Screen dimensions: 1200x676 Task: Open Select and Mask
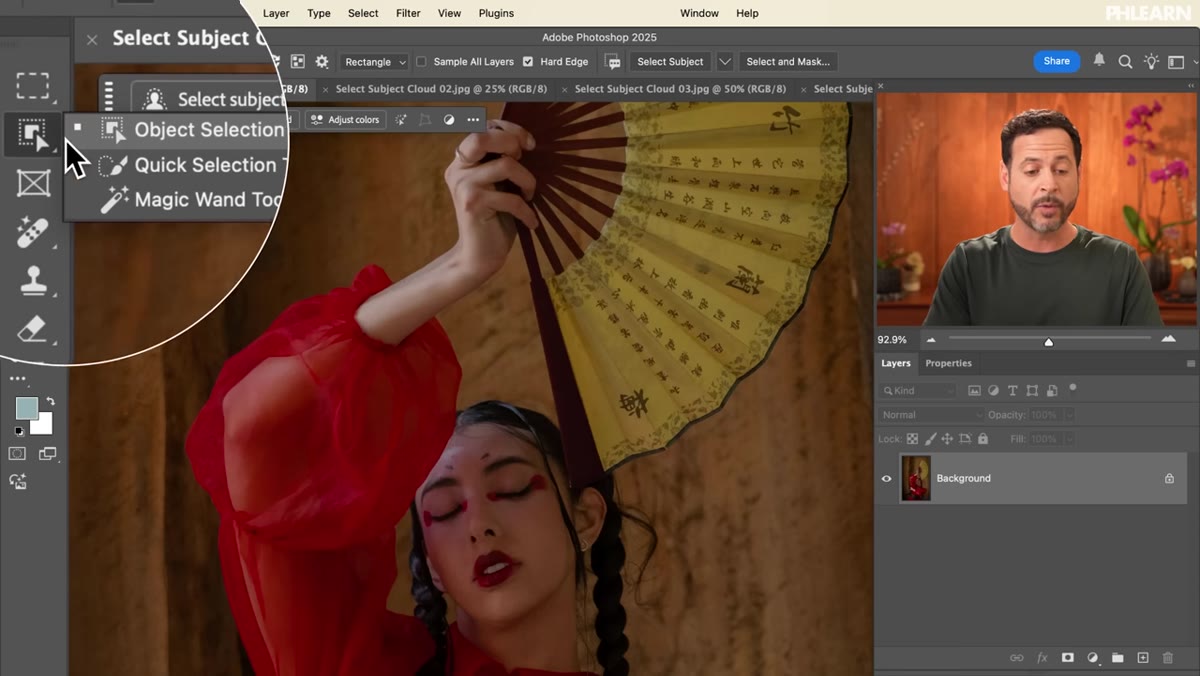(x=788, y=62)
